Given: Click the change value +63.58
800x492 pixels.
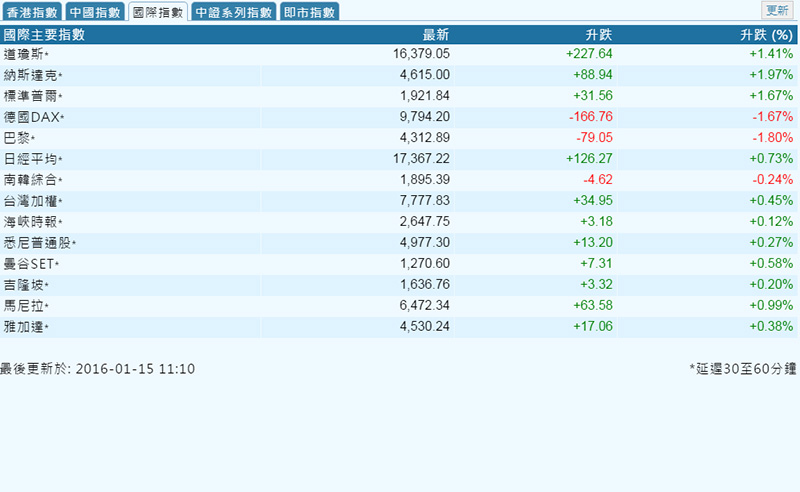Looking at the screenshot, I should [593, 305].
